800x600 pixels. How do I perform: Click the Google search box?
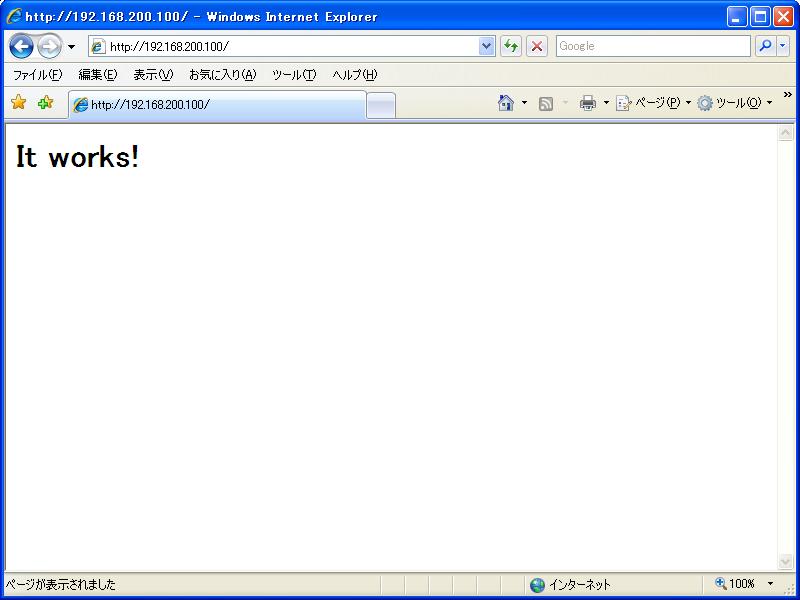click(x=653, y=46)
